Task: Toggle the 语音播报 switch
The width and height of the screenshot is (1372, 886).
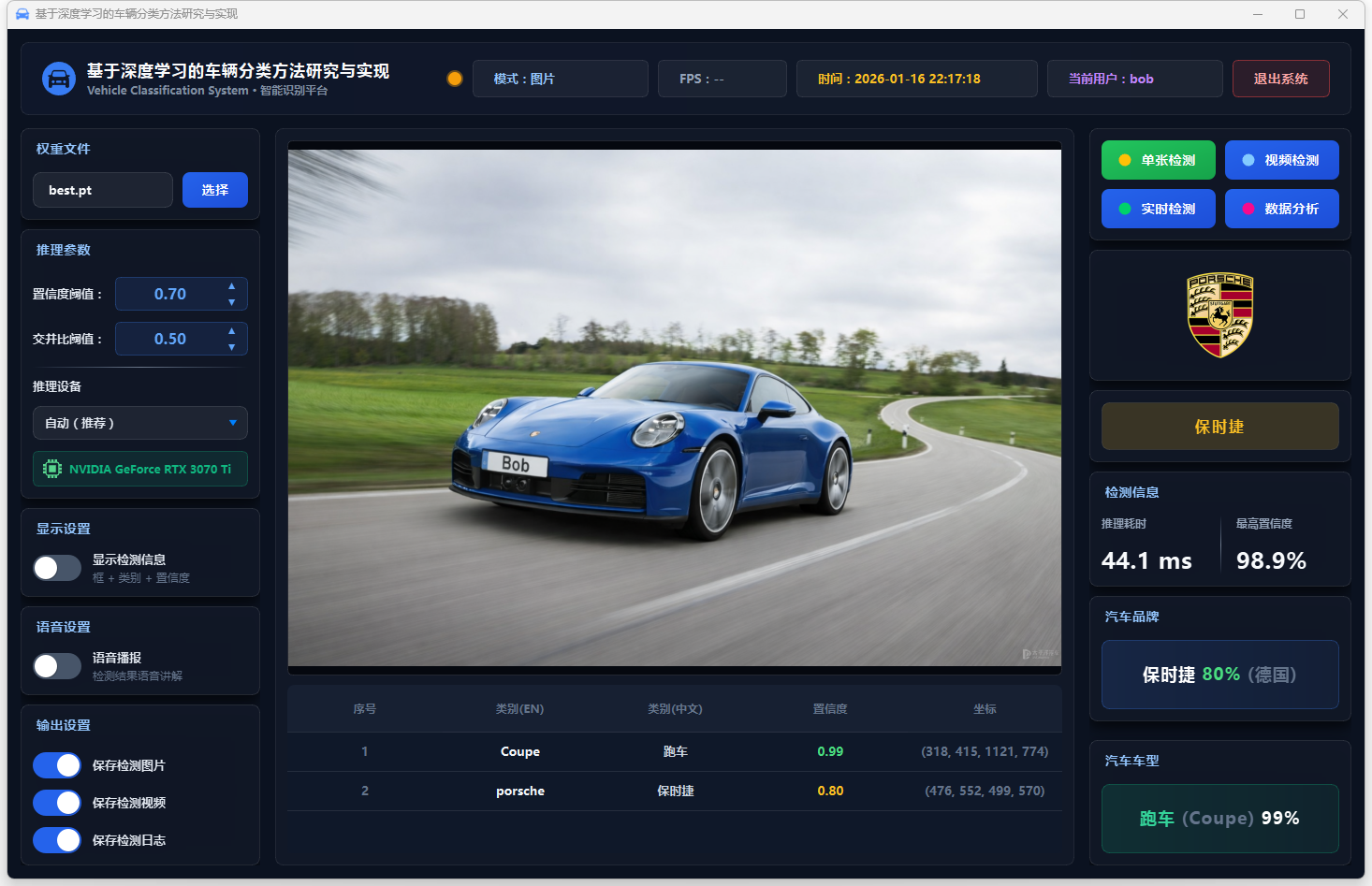Action: (57, 666)
